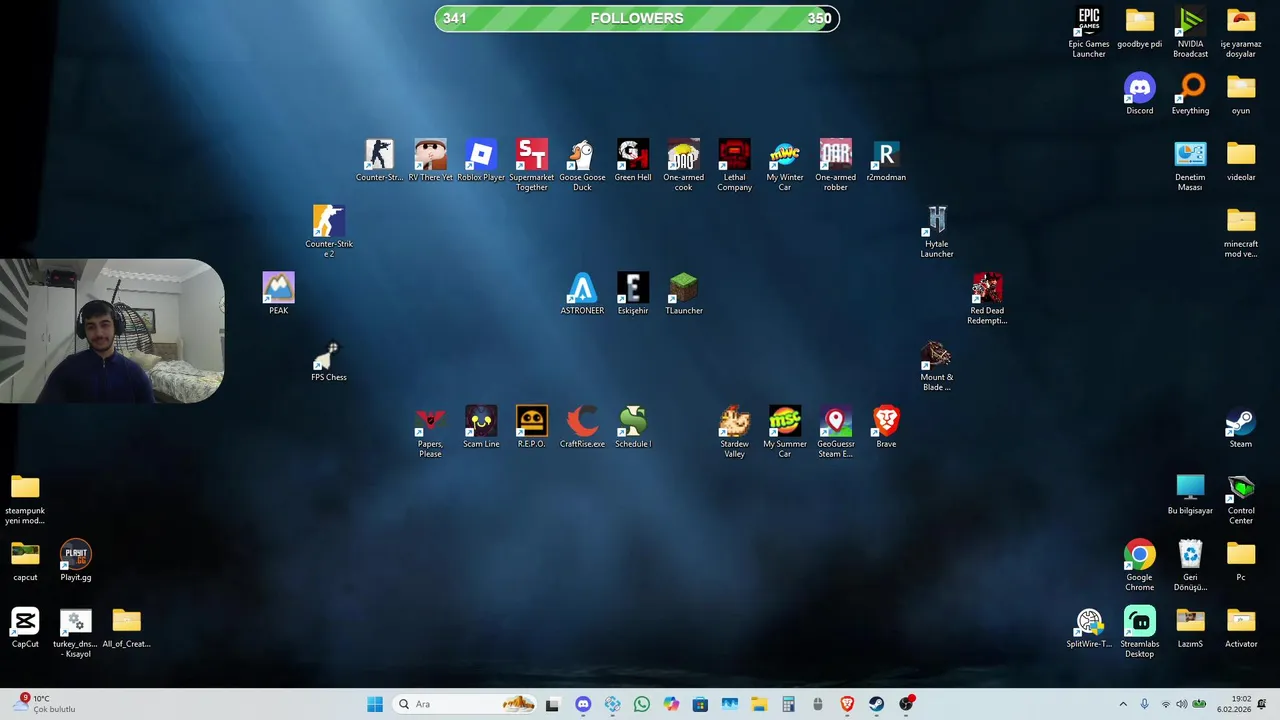
Task: Open the volume control tray icon
Action: [1181, 704]
